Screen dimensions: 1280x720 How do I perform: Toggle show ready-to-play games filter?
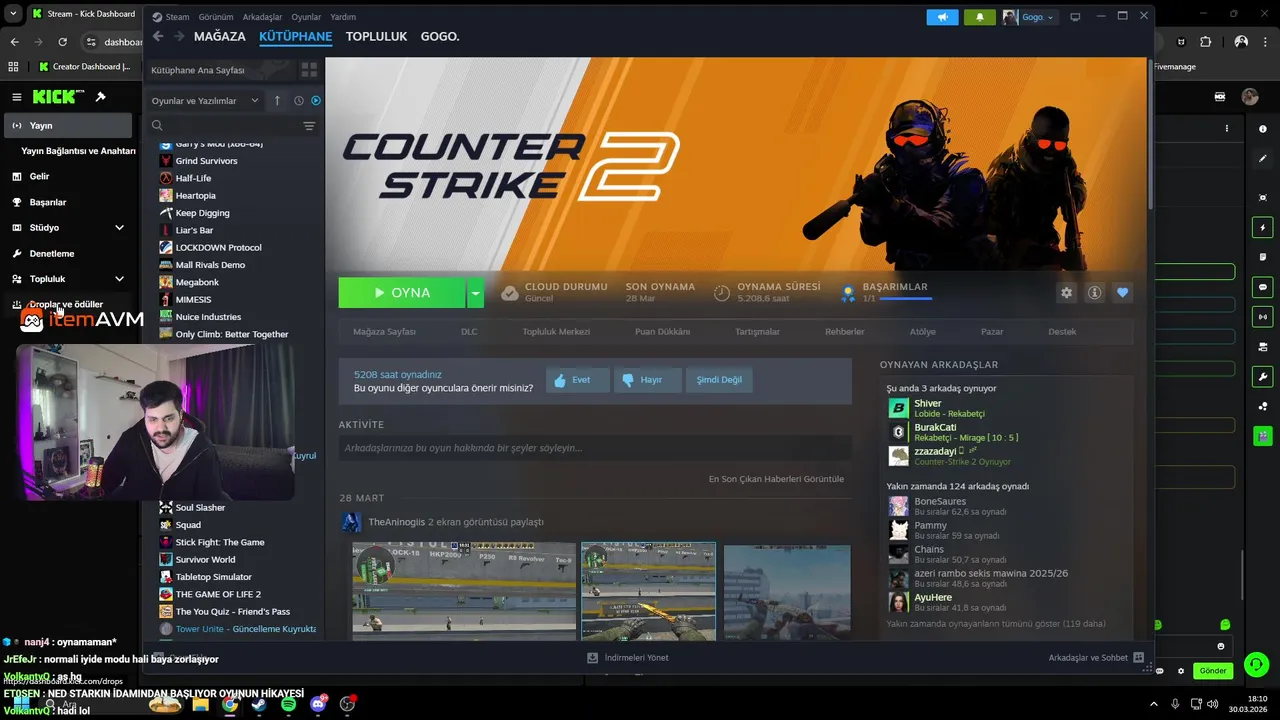pos(316,101)
